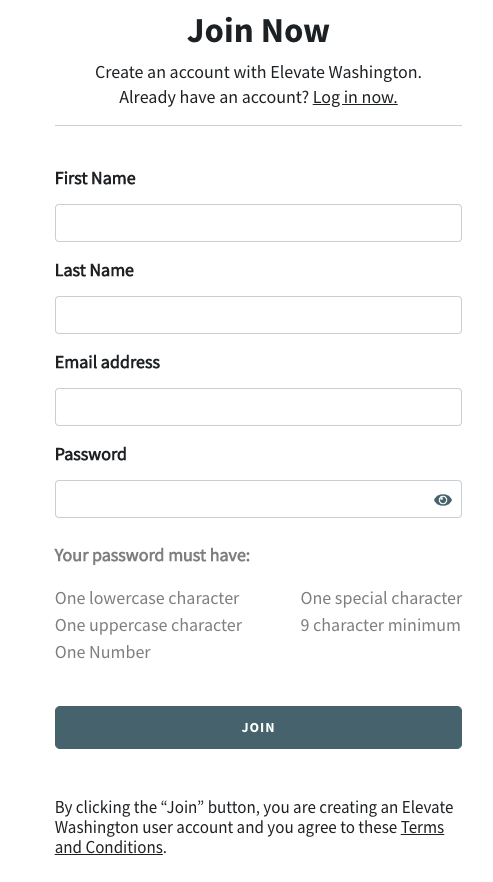
Task: Click the 'Join Now' heading
Action: [x=258, y=30]
